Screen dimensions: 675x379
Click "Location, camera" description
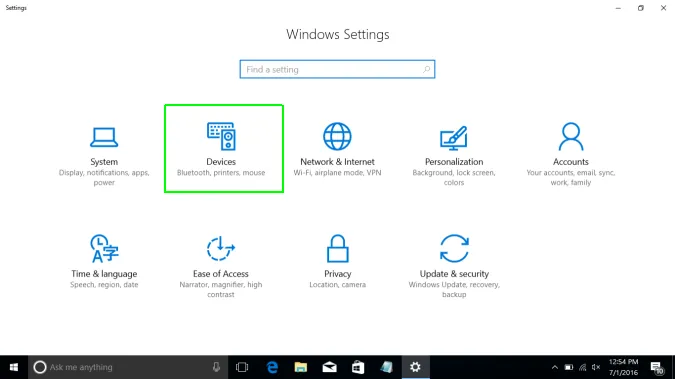tap(338, 285)
